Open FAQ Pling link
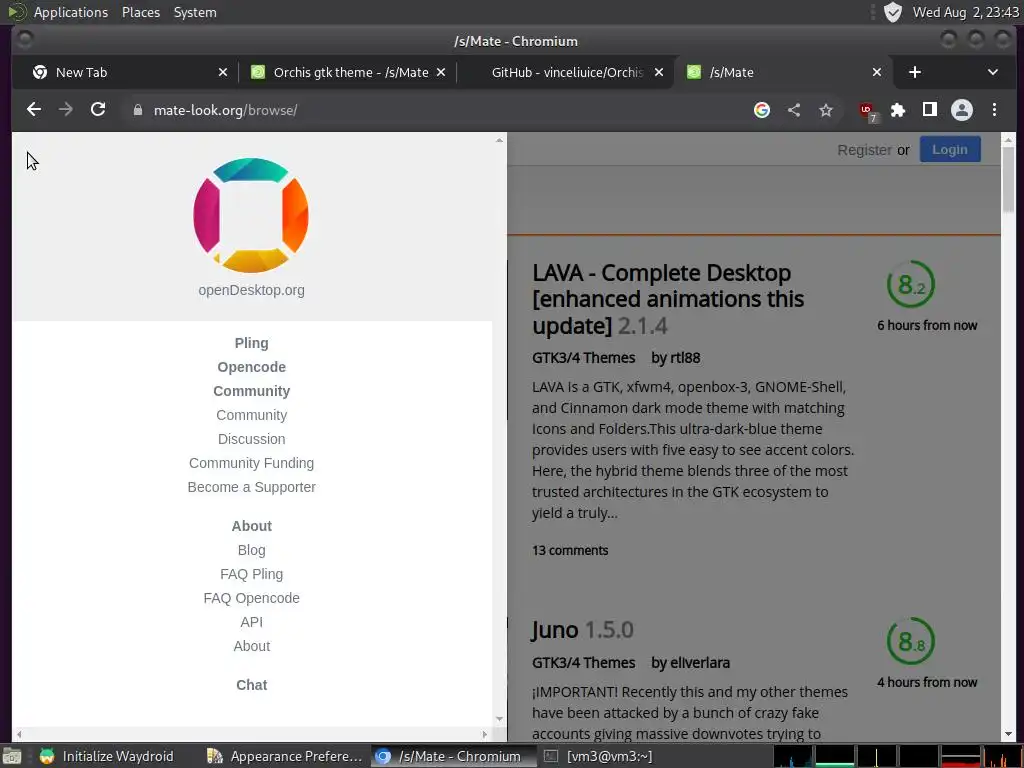 pos(251,574)
